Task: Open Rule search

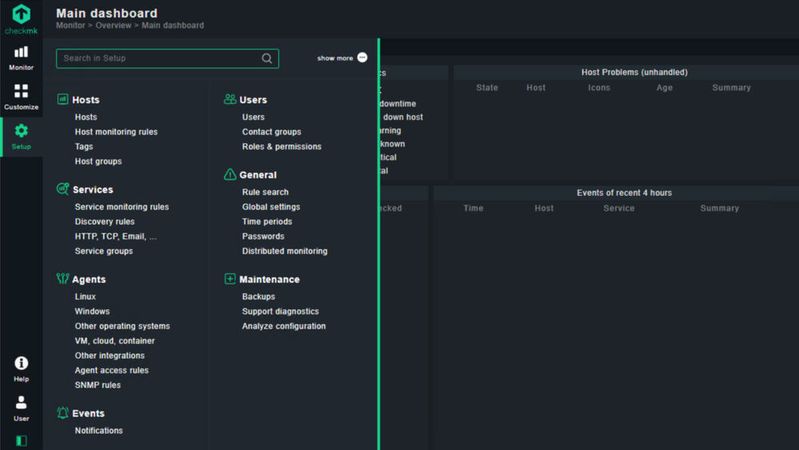Action: click(265, 192)
